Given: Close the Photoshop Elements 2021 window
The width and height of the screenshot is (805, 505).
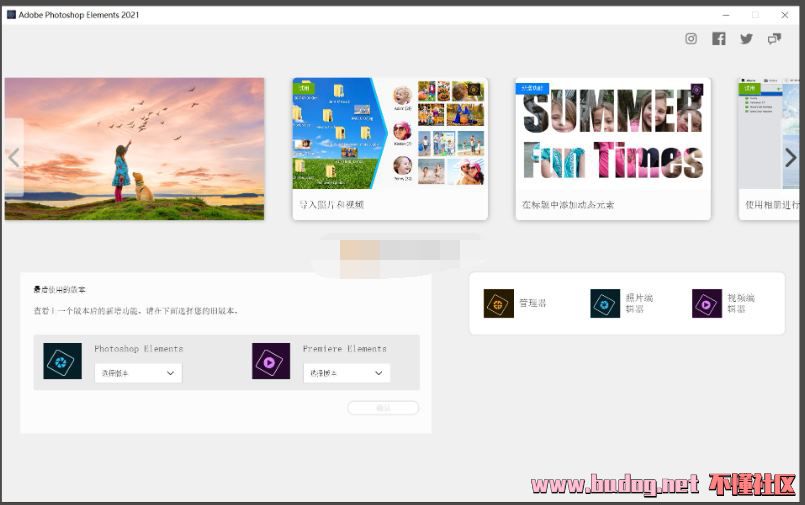Looking at the screenshot, I should coord(785,15).
